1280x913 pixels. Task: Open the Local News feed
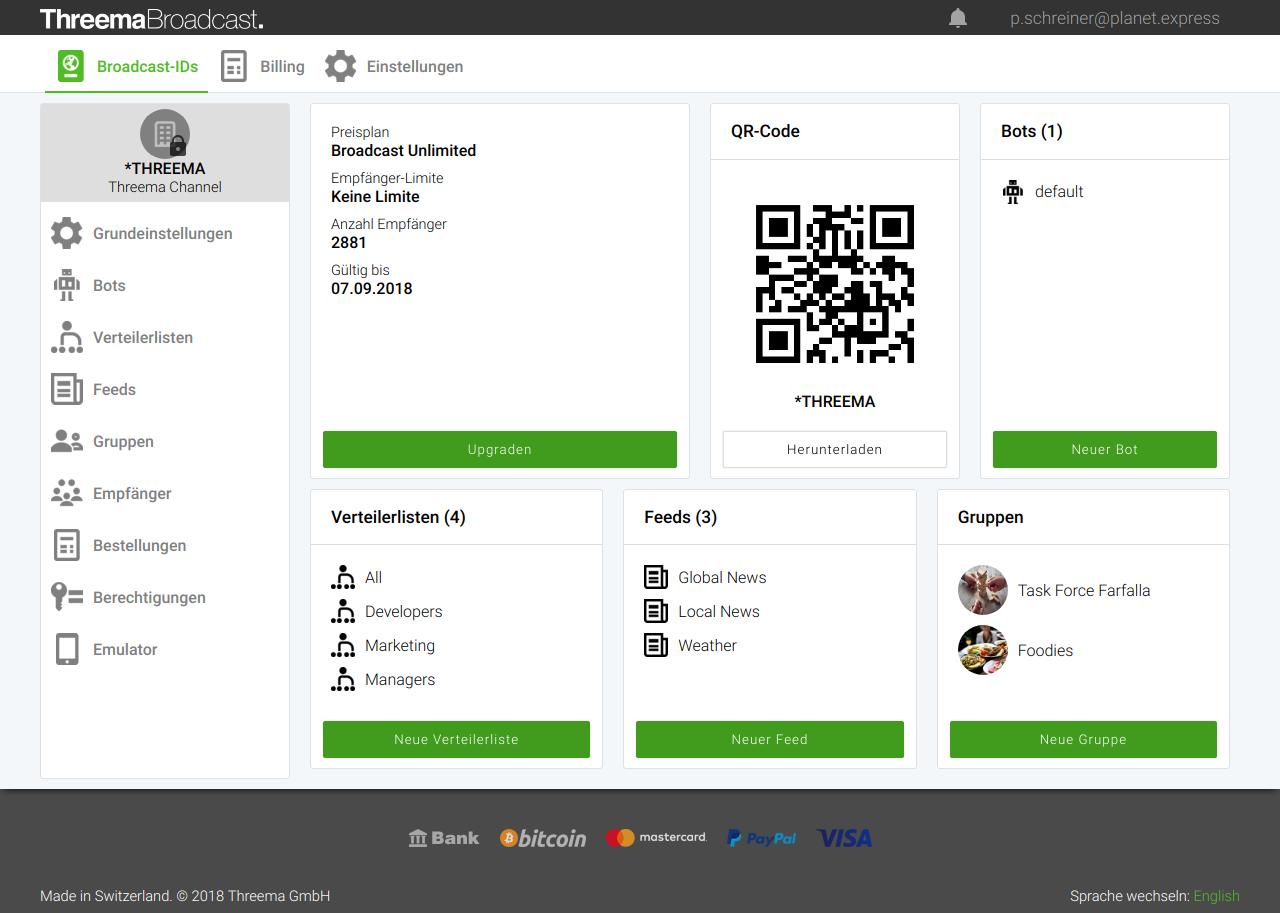(719, 612)
